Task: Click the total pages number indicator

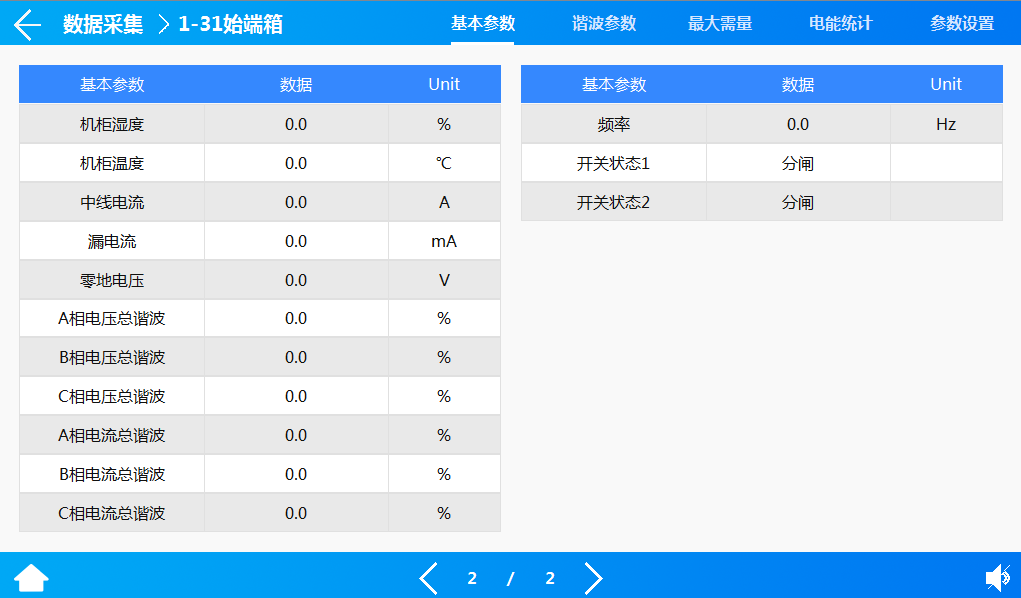Action: pyautogui.click(x=550, y=578)
